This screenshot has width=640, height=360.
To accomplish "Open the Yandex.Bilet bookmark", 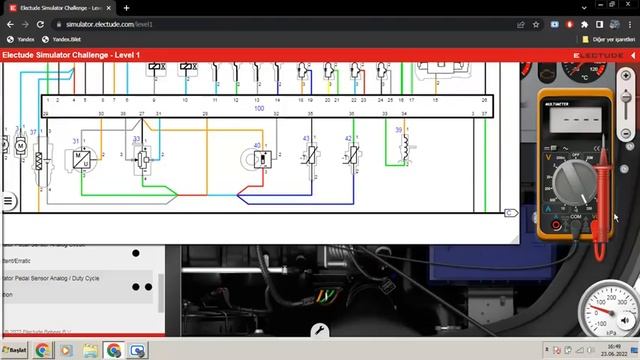I will (x=62, y=39).
